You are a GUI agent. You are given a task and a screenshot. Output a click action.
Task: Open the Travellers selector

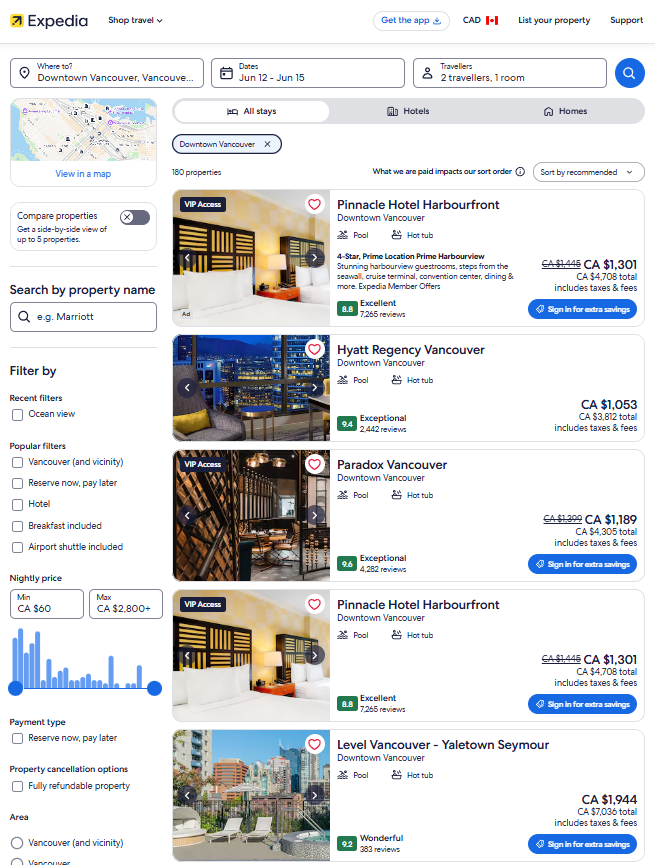click(x=509, y=73)
